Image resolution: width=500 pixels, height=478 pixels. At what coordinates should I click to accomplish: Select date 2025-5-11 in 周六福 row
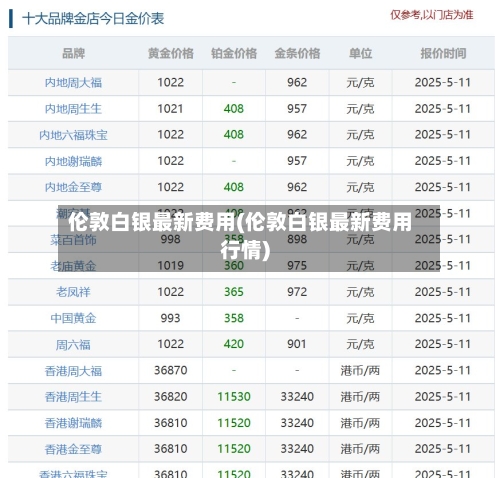point(443,344)
